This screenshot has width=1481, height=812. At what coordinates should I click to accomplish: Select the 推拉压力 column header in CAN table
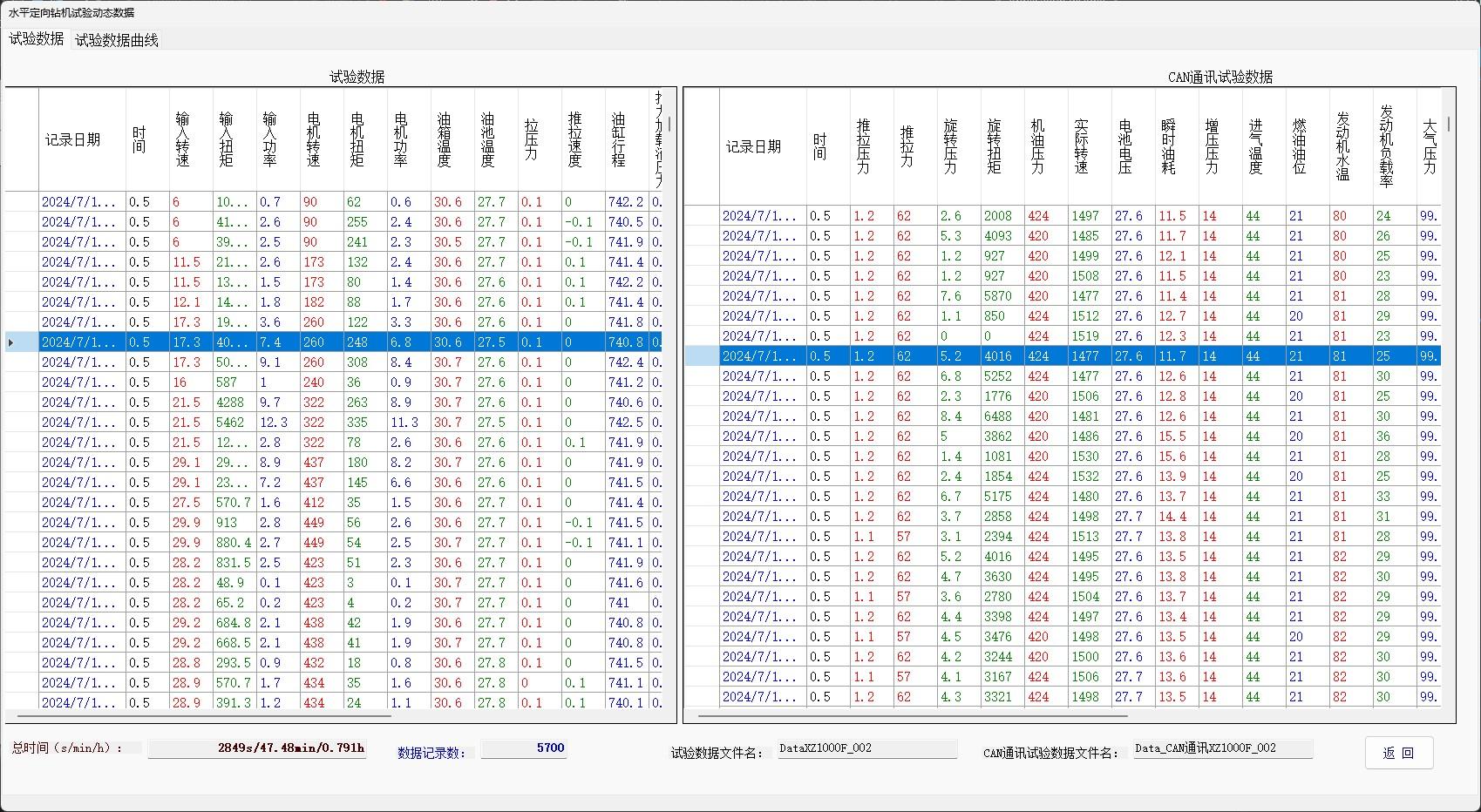(x=872, y=146)
